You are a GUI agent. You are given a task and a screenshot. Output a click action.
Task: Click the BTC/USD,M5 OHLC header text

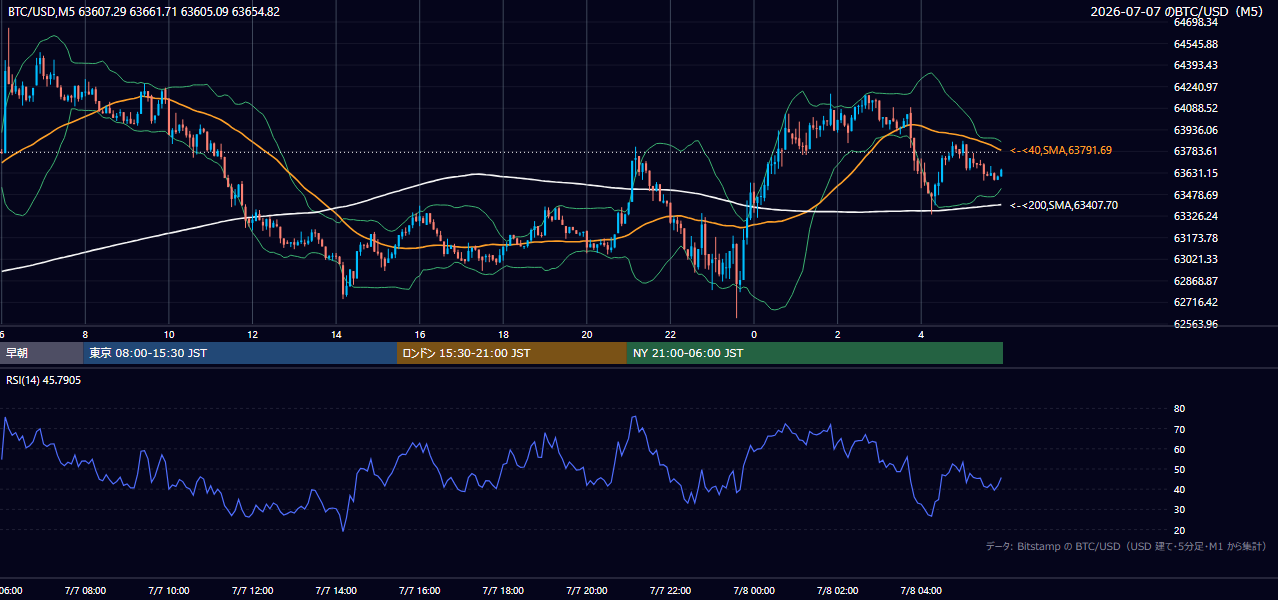(x=144, y=12)
